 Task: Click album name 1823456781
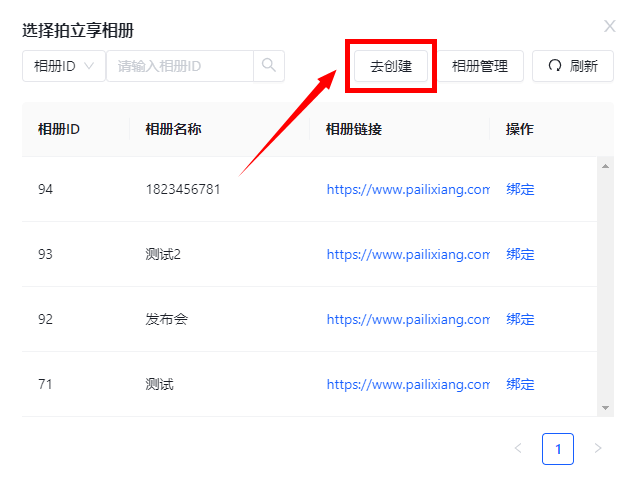(183, 189)
